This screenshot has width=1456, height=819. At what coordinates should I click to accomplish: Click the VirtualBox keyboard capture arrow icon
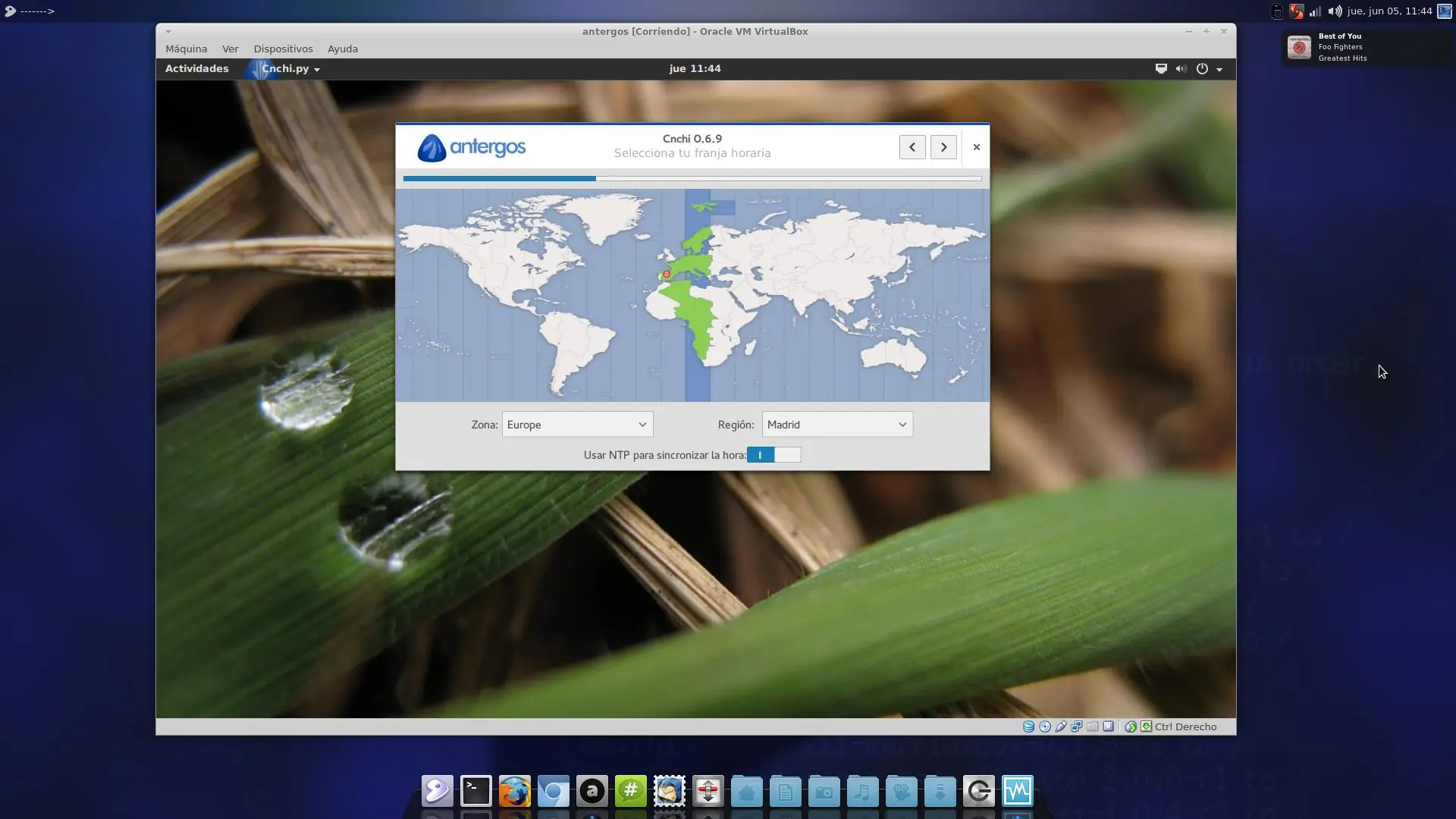click(1147, 726)
